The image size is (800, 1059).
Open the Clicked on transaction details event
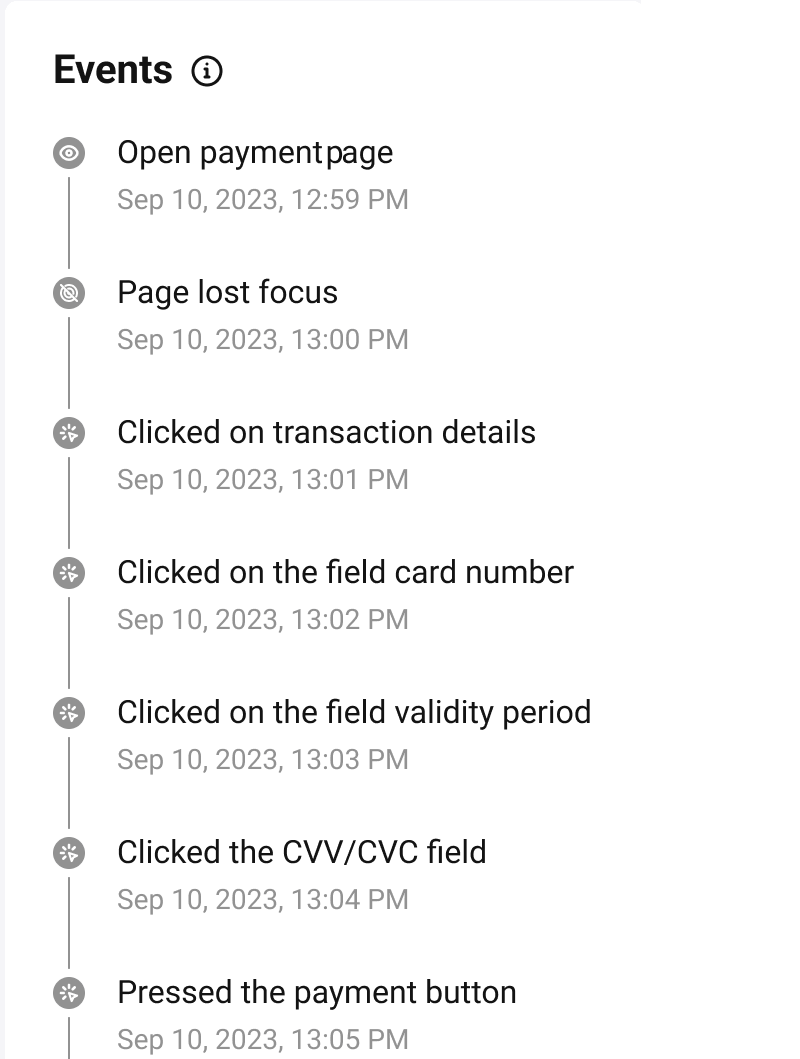click(326, 433)
